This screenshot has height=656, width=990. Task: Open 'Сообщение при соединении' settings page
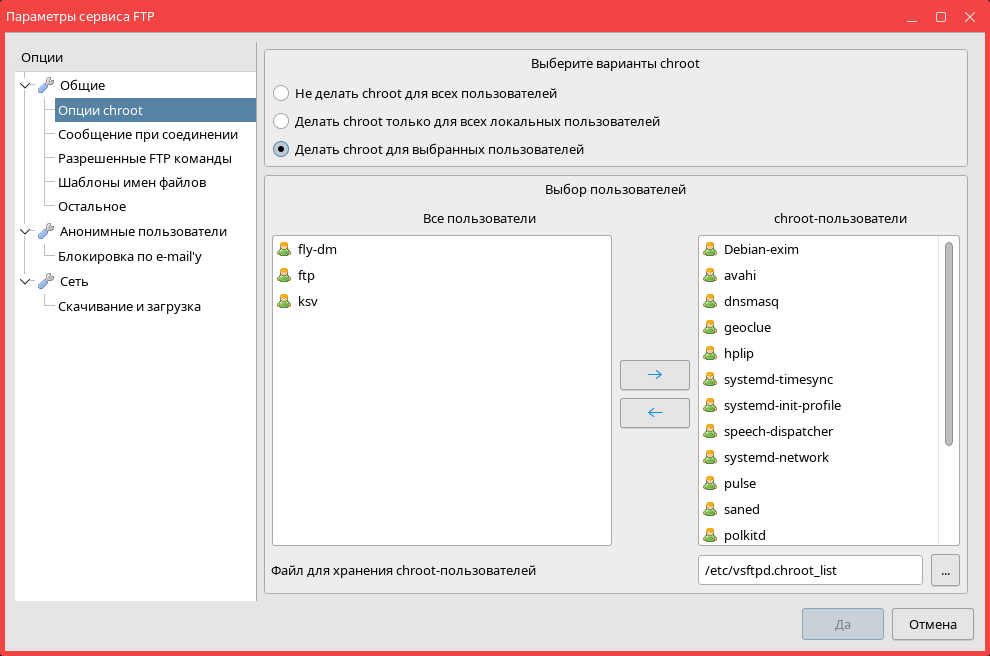coord(147,134)
